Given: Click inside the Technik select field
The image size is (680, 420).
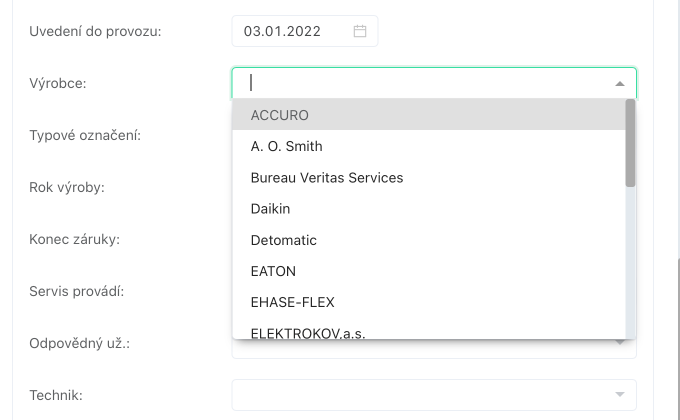Looking at the screenshot, I should (x=420, y=395).
